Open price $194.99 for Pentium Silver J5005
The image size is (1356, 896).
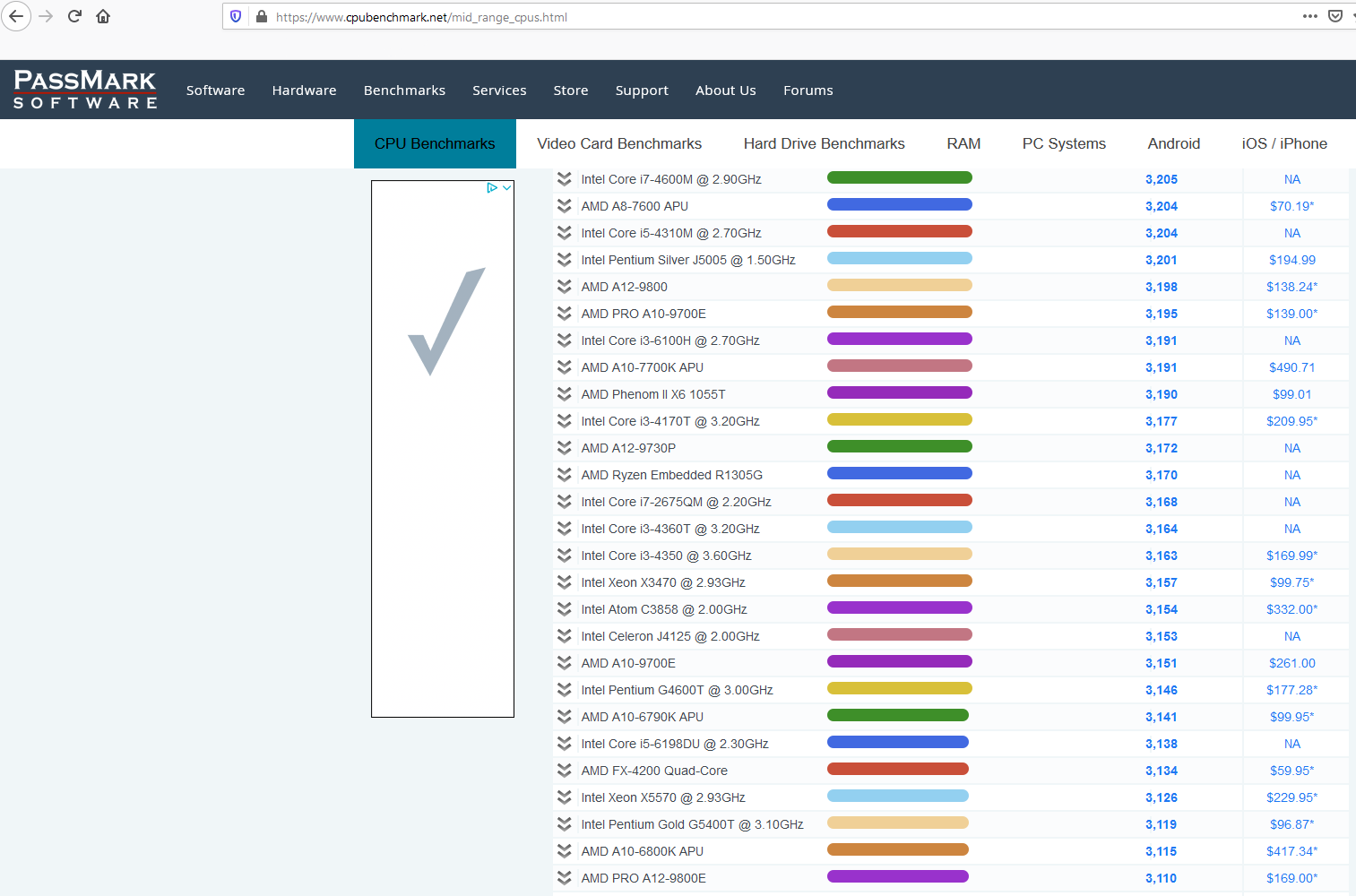[1291, 260]
